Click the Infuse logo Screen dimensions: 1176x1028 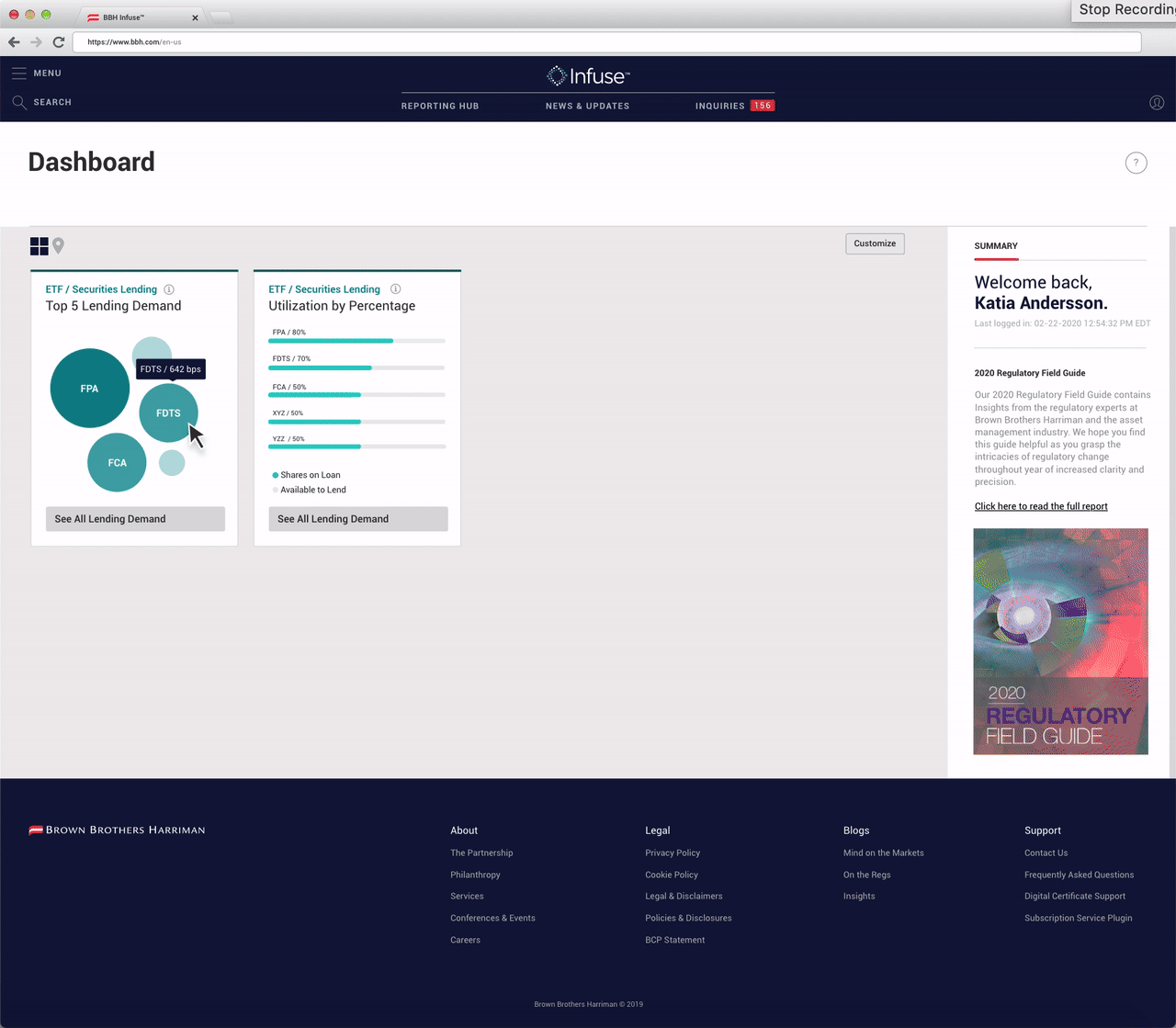[x=588, y=76]
